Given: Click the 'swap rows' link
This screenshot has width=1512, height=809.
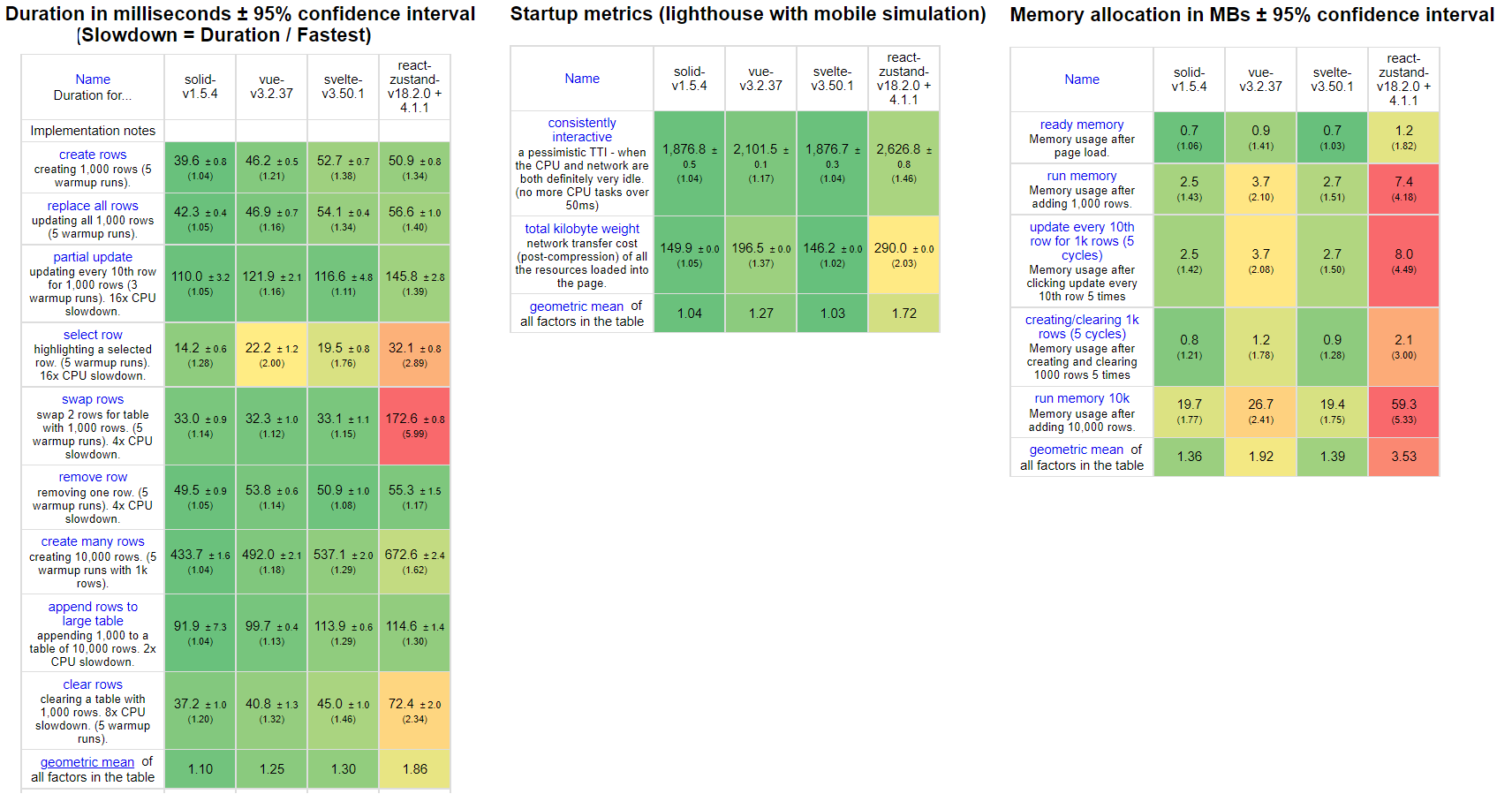Looking at the screenshot, I should click(x=93, y=399).
